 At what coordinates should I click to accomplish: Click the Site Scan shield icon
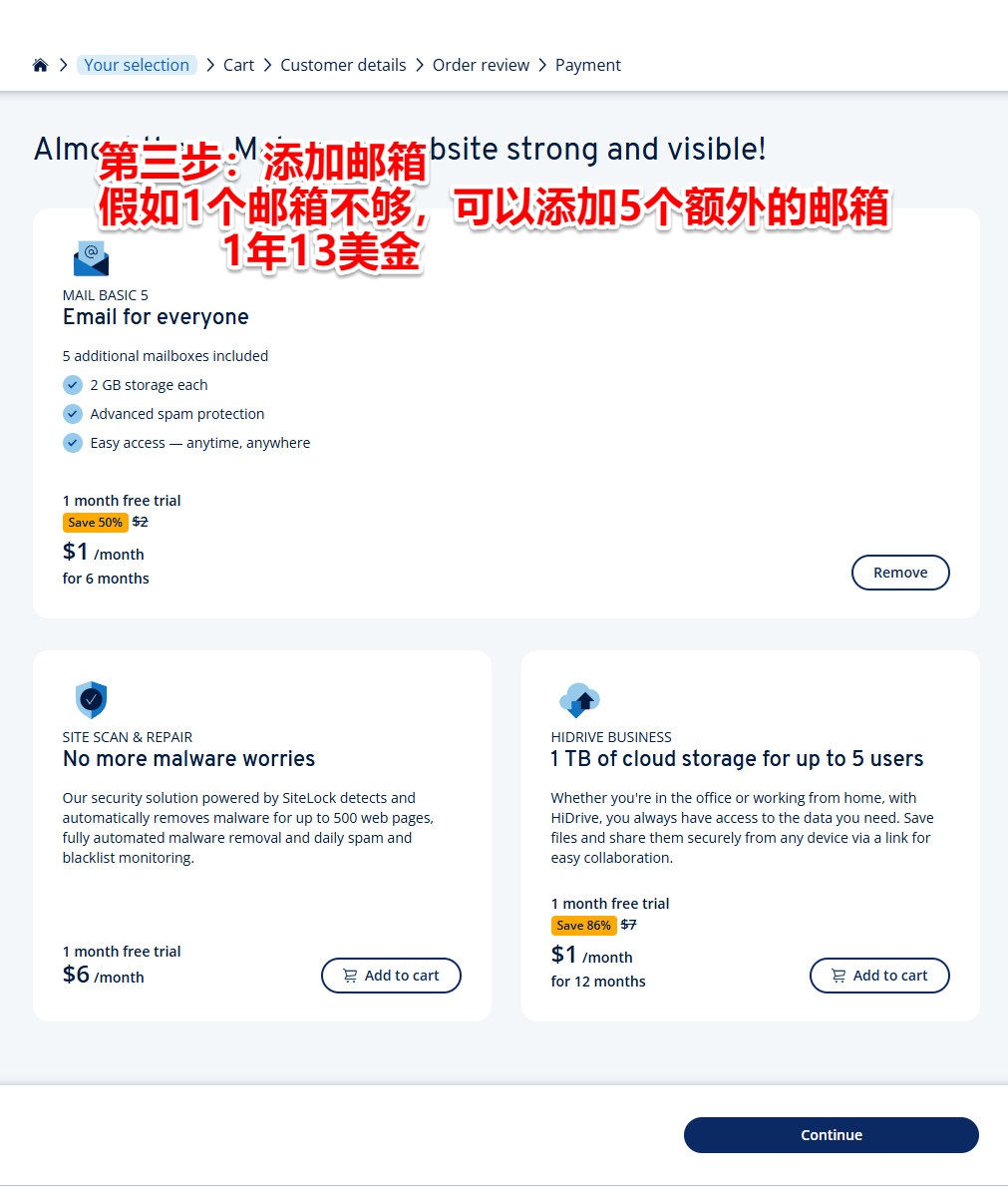[x=91, y=699]
